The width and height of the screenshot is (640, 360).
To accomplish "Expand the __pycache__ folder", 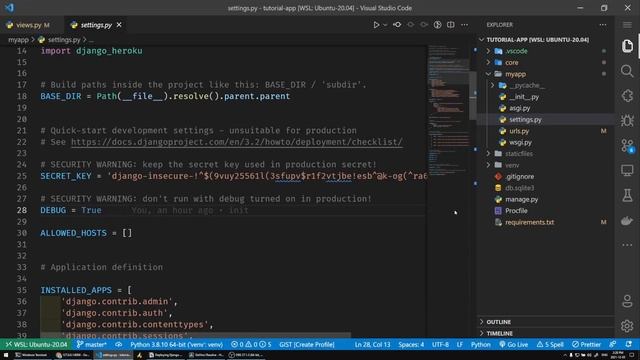I will click(x=527, y=85).
